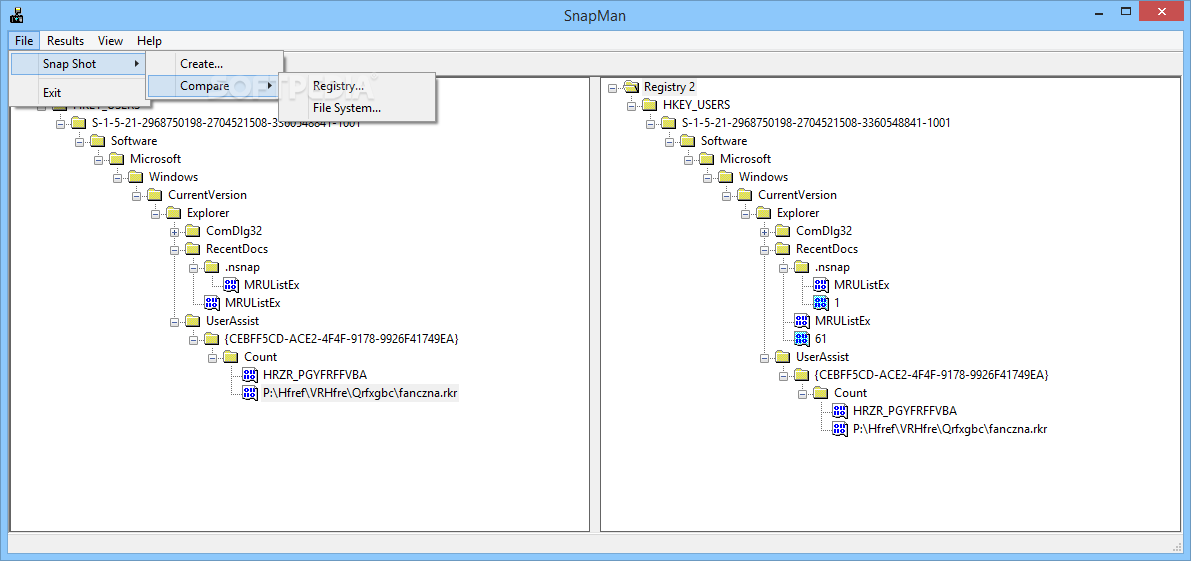The width and height of the screenshot is (1191, 561).
Task: Select the Registry 2 root label
Action: 669,87
